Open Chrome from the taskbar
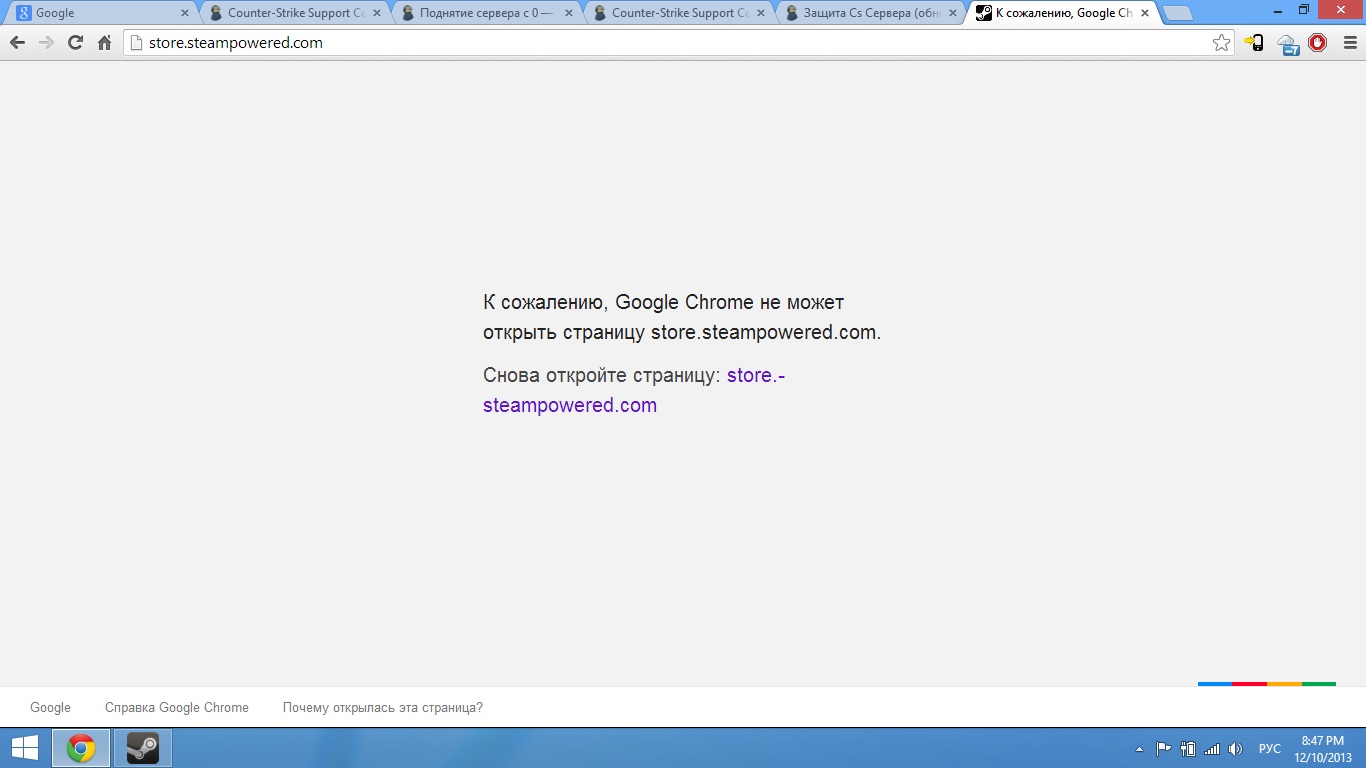Screen dimensions: 1366x768 point(81,748)
